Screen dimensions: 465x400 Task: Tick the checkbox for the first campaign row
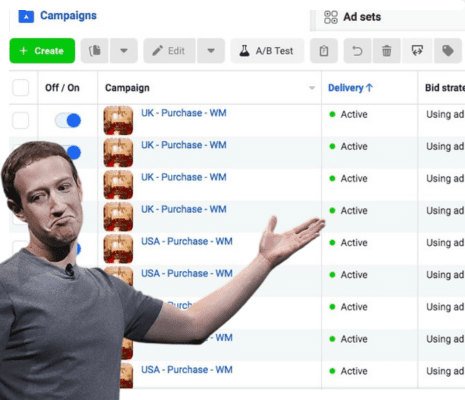[20, 120]
